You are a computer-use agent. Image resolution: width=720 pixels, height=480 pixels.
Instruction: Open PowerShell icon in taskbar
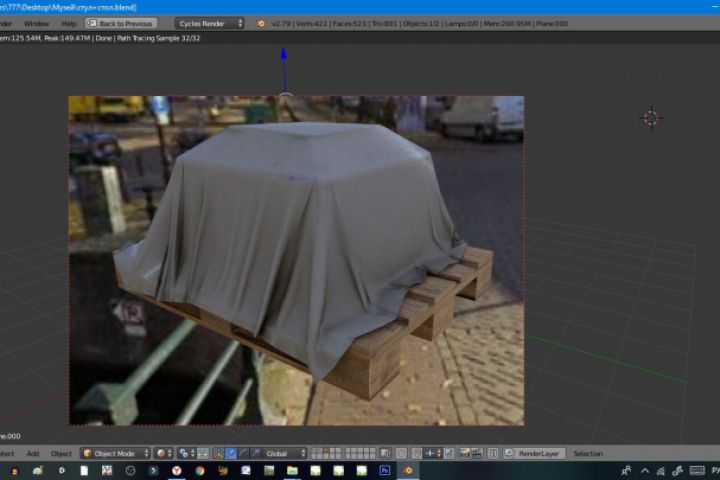(153, 470)
